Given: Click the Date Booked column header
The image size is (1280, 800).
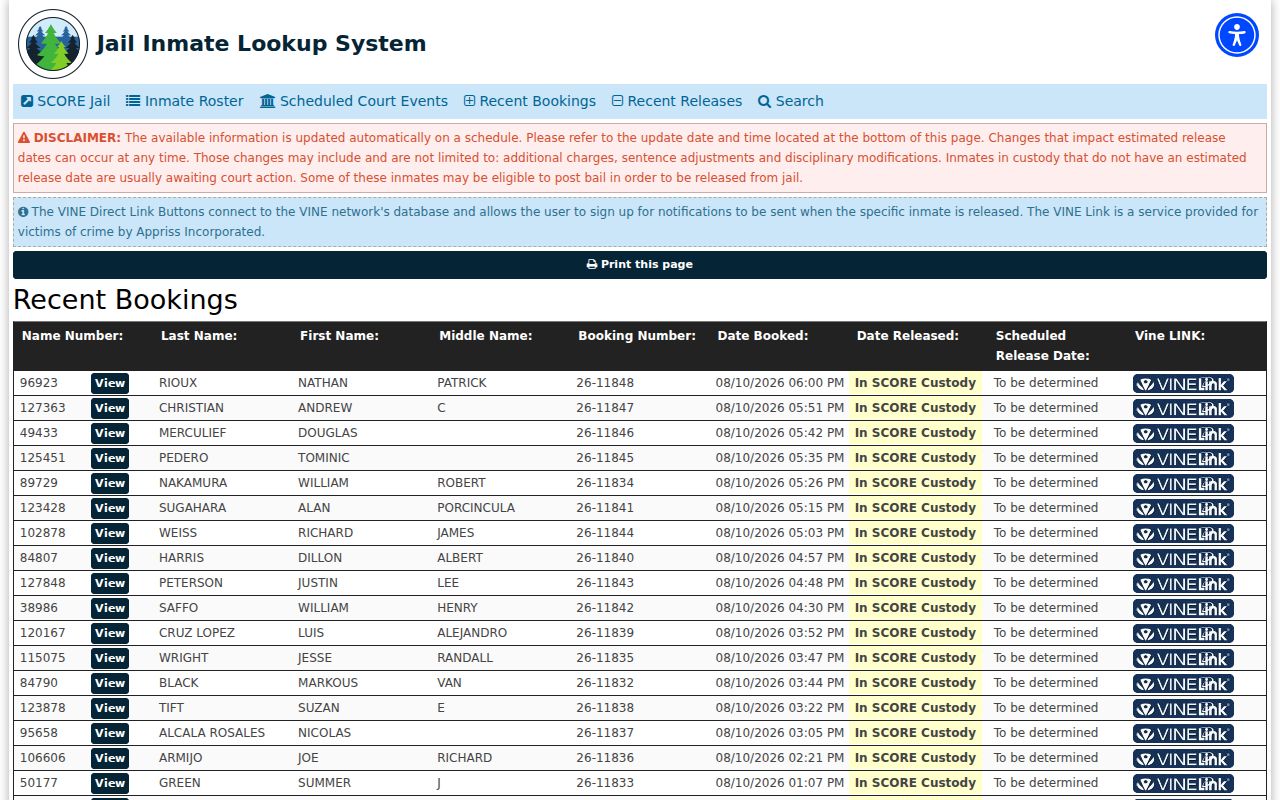Looking at the screenshot, I should 763,336.
